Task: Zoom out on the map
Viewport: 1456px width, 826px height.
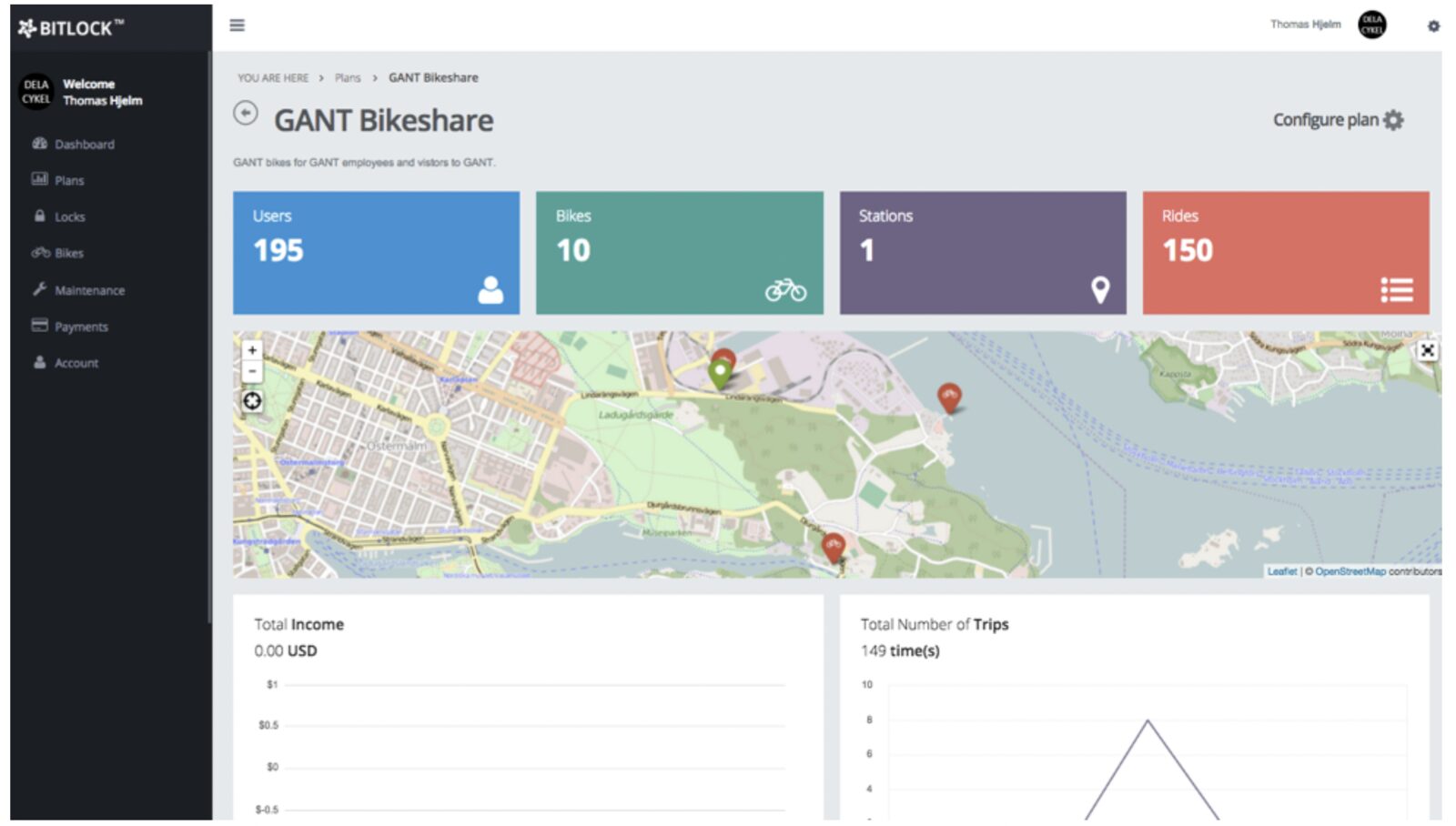Action: pyautogui.click(x=252, y=371)
